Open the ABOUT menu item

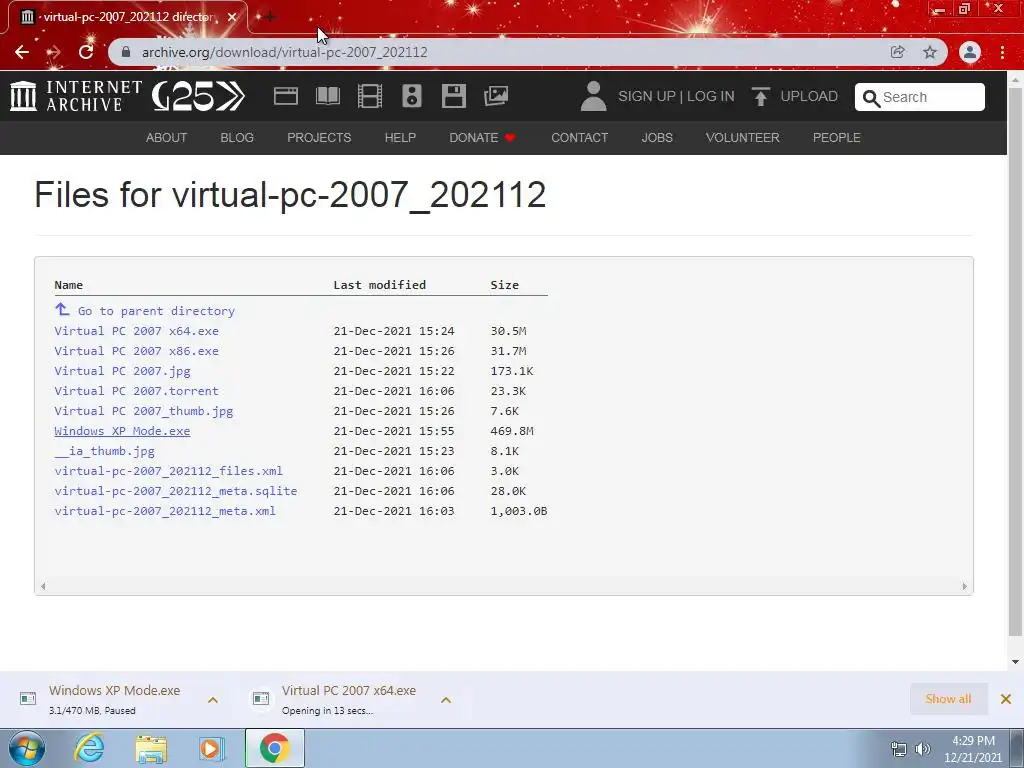167,138
